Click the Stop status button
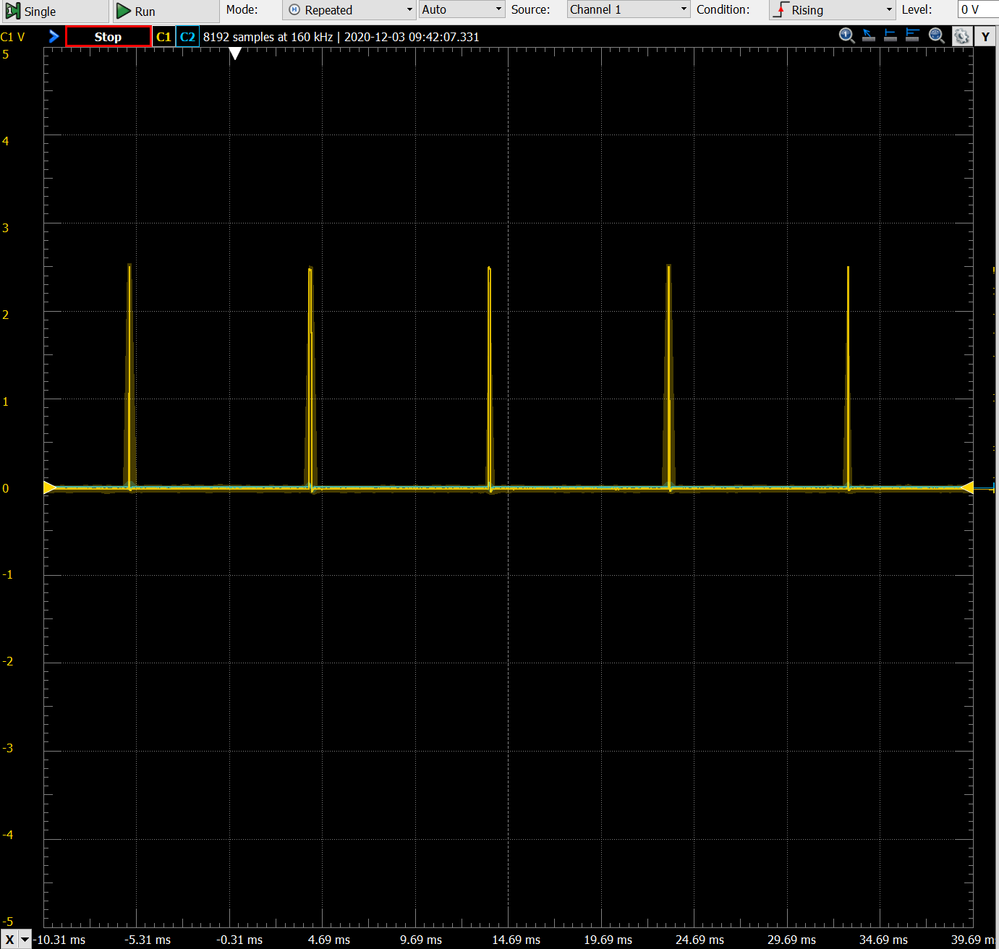The width and height of the screenshot is (999, 949). (108, 37)
